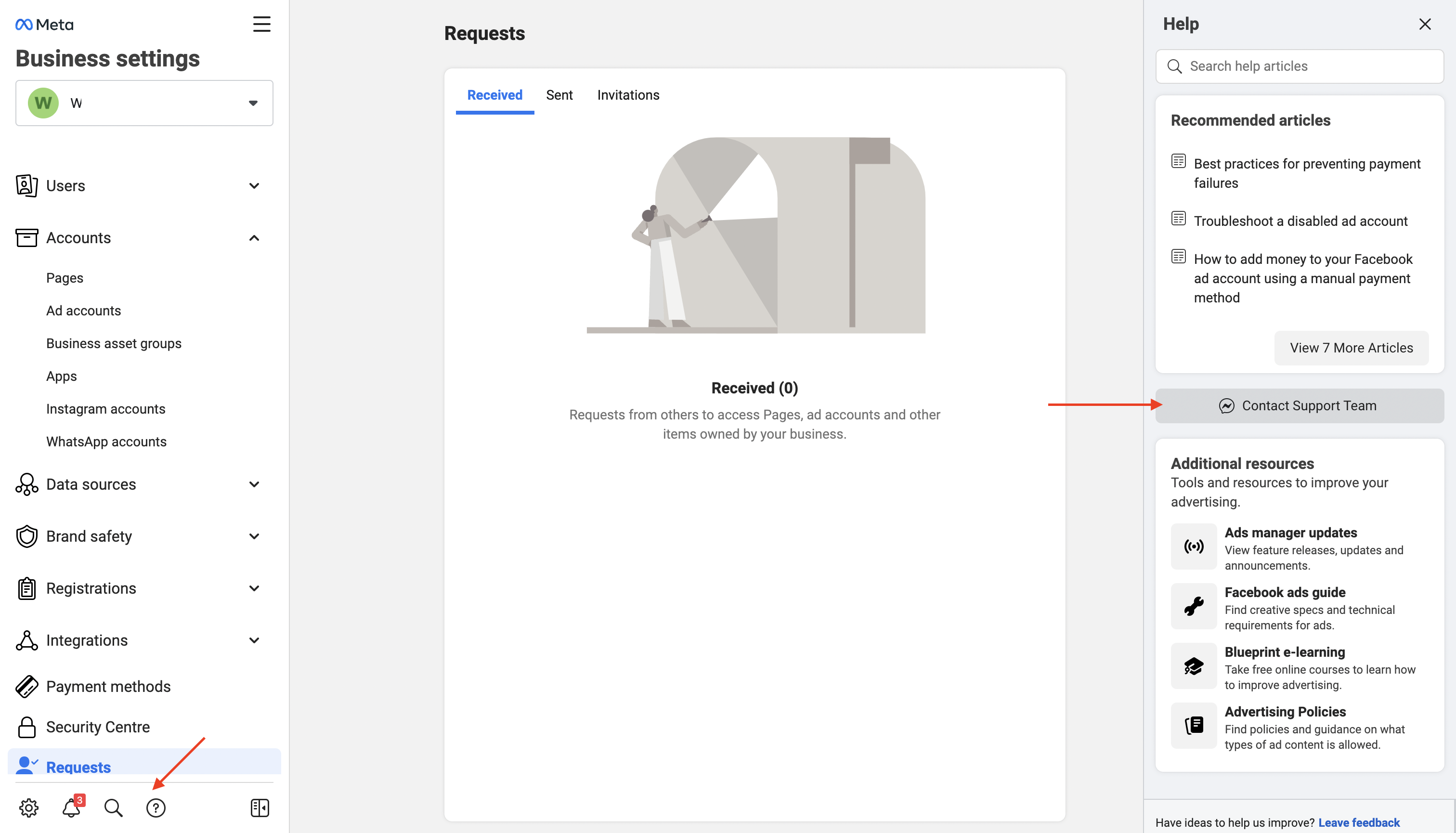Click article icon beside How to add money
The image size is (1456, 833).
point(1179,256)
